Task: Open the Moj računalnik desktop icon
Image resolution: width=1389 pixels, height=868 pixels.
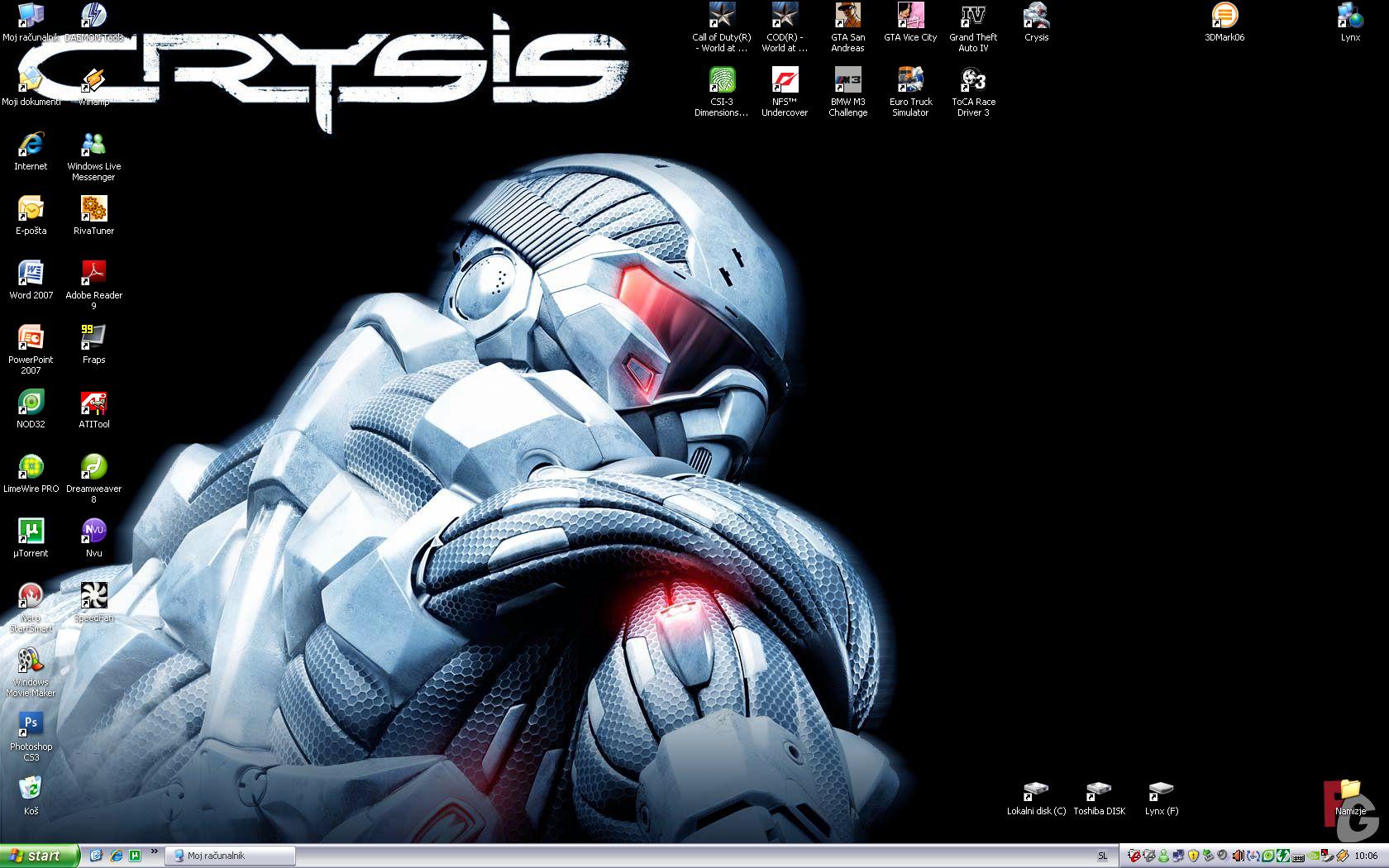Action: pos(31,22)
